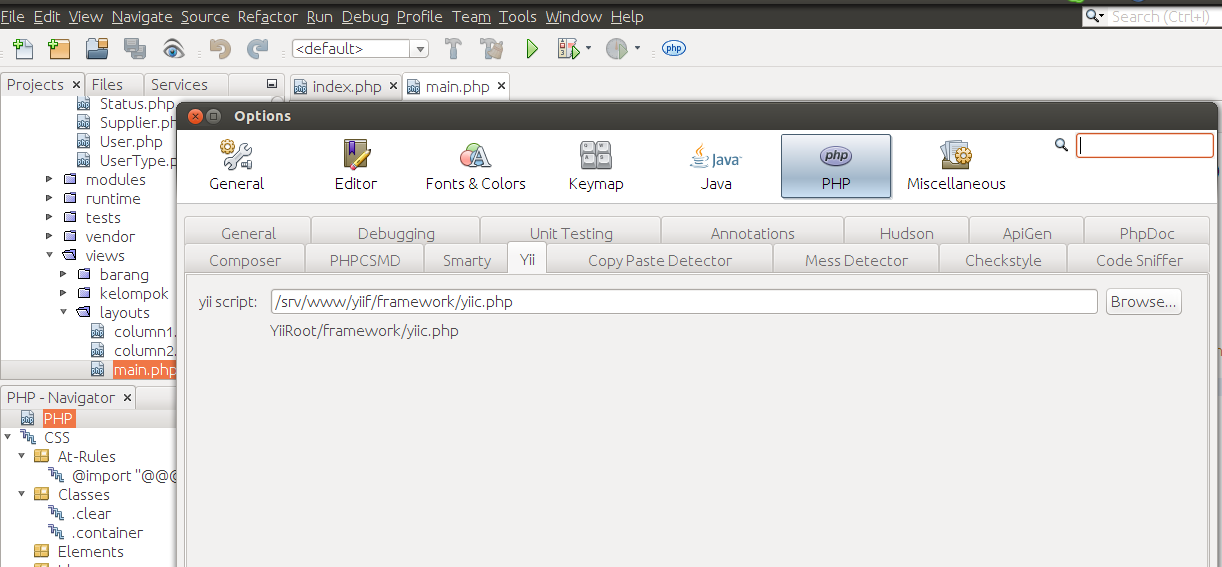Switch to the Composer tab
Screen dimensions: 1222x567
coord(245,260)
